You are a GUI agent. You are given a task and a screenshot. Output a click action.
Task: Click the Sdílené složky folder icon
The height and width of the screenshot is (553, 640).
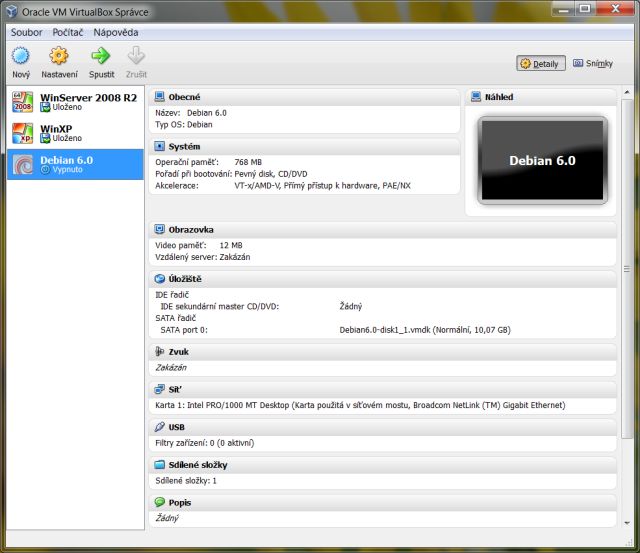pos(159,465)
